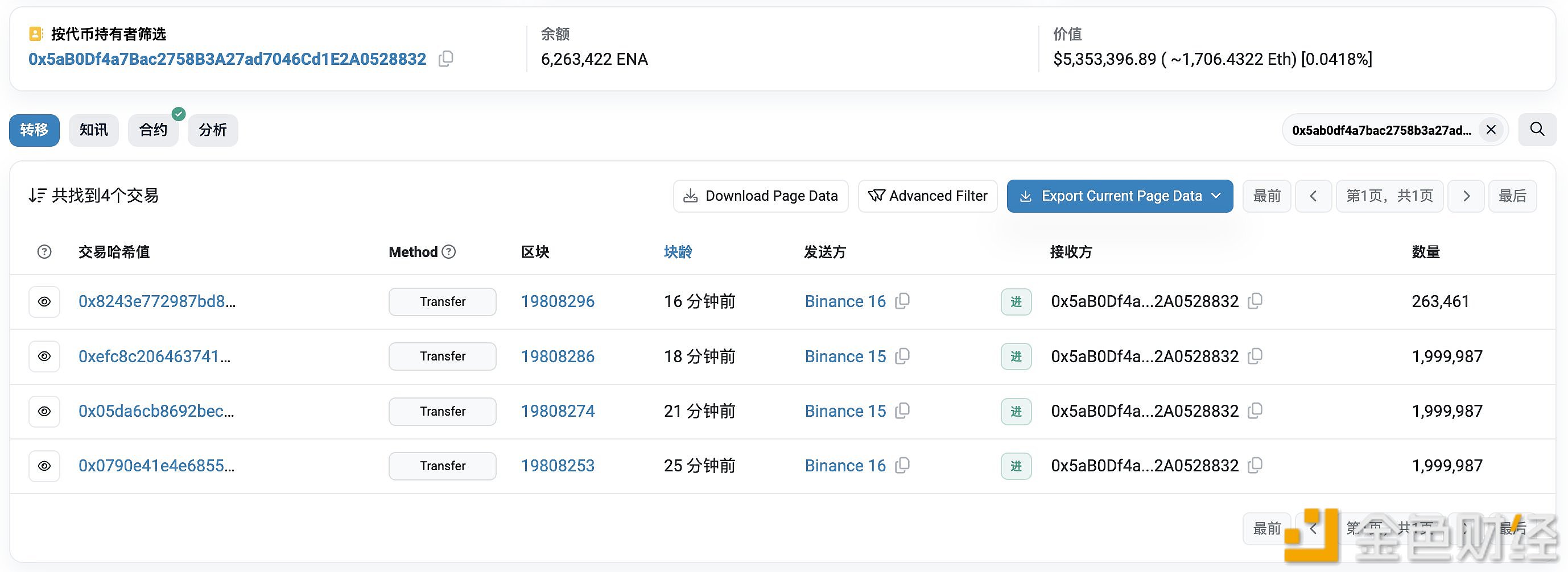
Task: Go to previous page with the left chevron
Action: [x=1314, y=196]
